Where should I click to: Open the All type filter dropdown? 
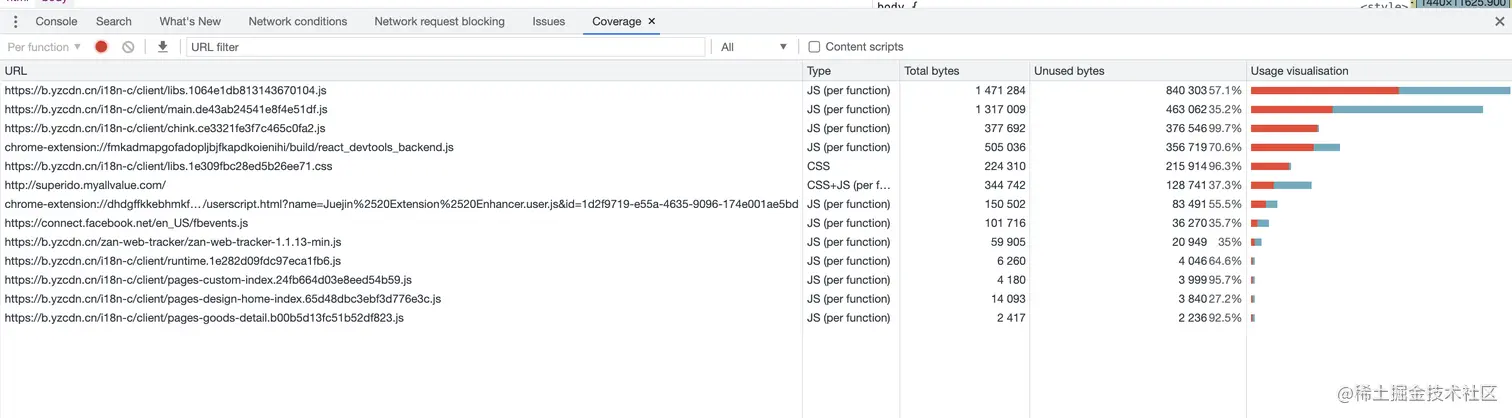(x=754, y=47)
